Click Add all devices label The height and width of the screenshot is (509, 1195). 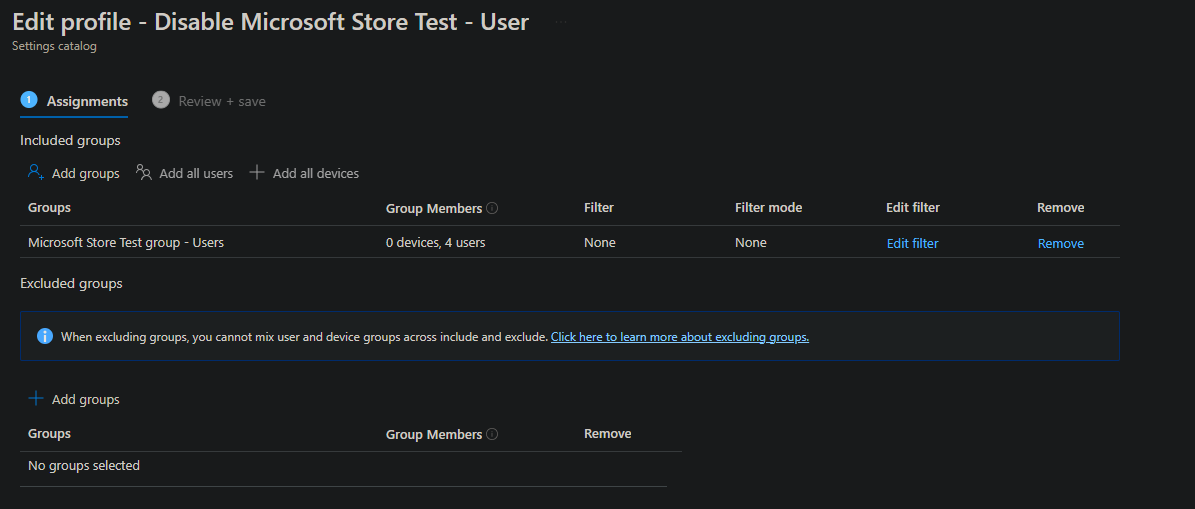tap(316, 174)
